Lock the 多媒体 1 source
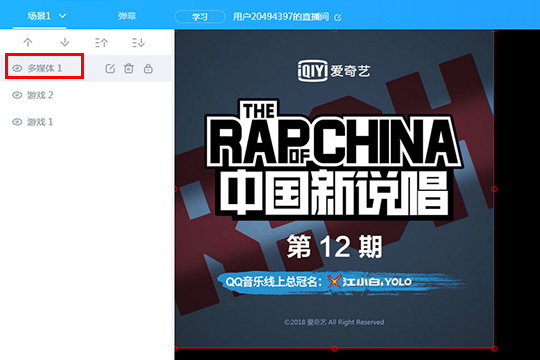 pos(148,68)
